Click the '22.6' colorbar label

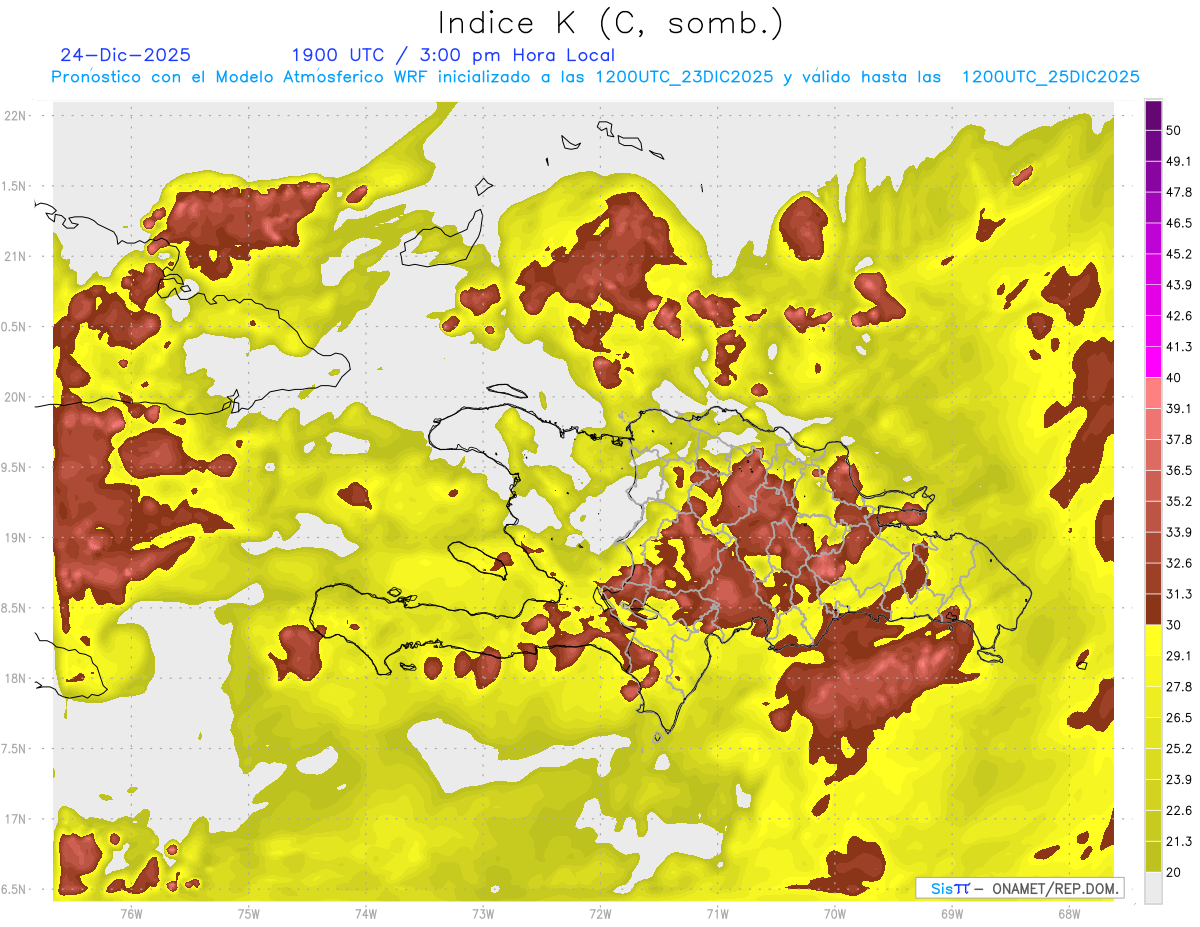pyautogui.click(x=1179, y=811)
